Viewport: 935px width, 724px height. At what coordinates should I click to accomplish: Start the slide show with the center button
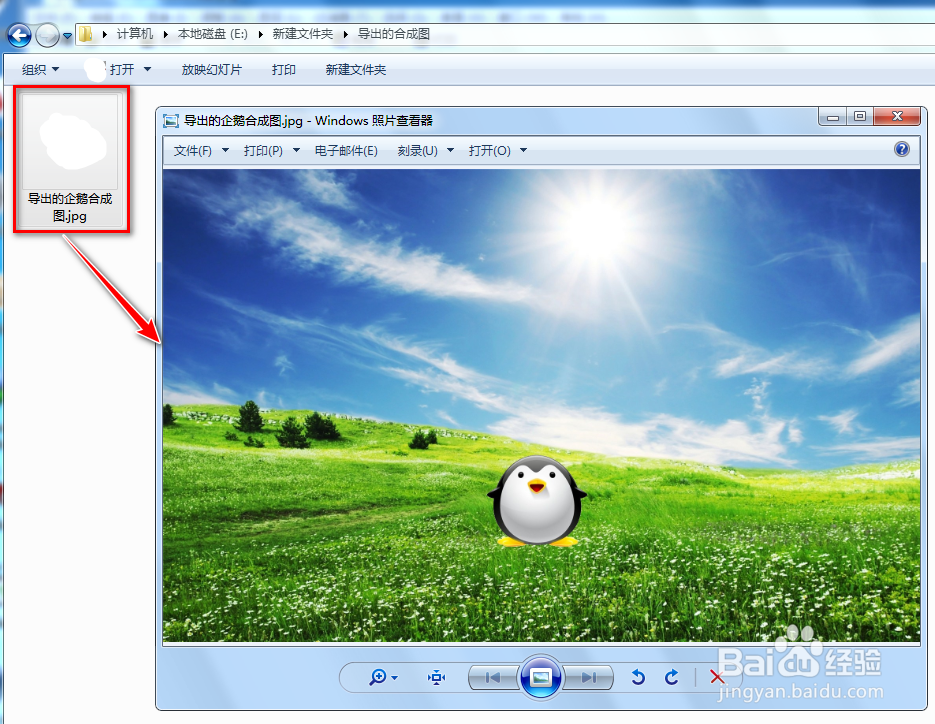pyautogui.click(x=541, y=677)
